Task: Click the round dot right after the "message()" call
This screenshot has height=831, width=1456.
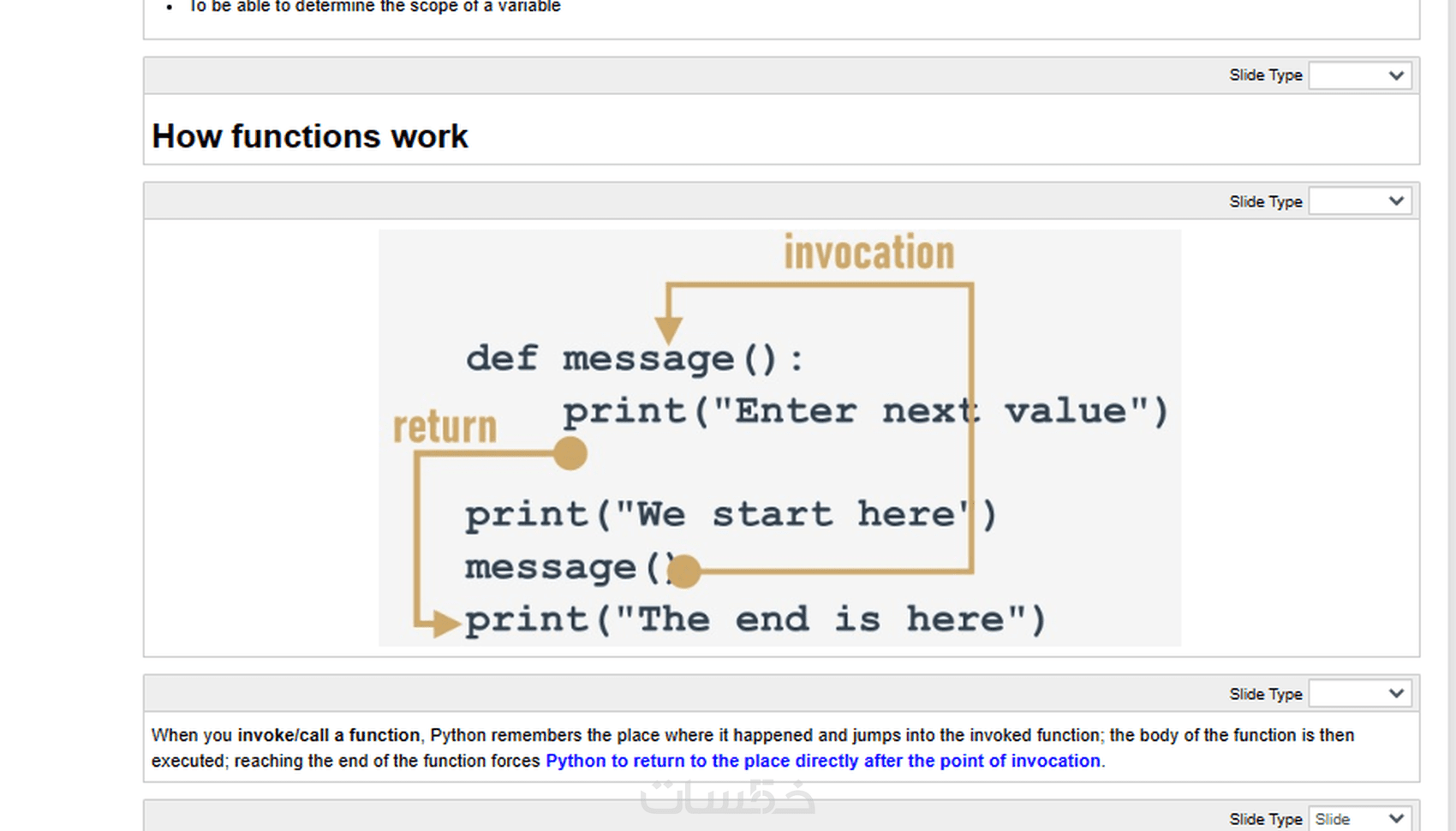Action: (x=684, y=571)
